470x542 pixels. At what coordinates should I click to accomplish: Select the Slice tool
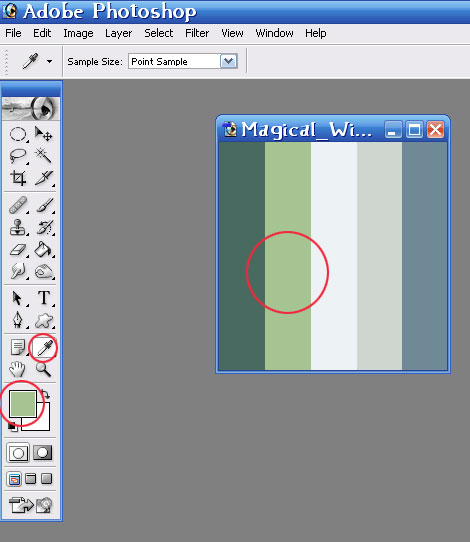tap(44, 178)
